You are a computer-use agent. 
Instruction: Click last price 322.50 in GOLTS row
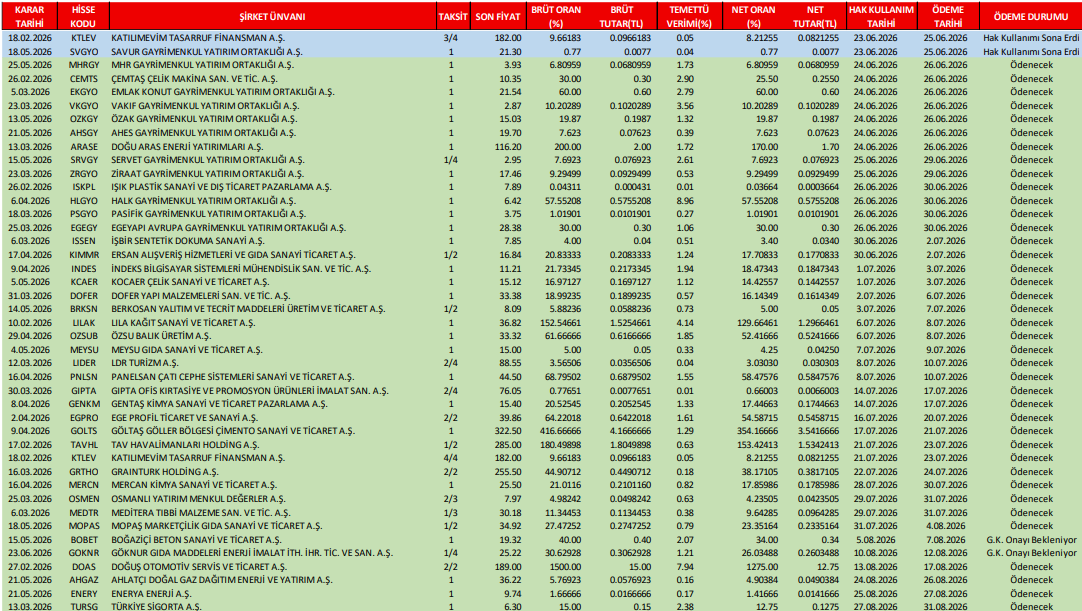pos(508,431)
